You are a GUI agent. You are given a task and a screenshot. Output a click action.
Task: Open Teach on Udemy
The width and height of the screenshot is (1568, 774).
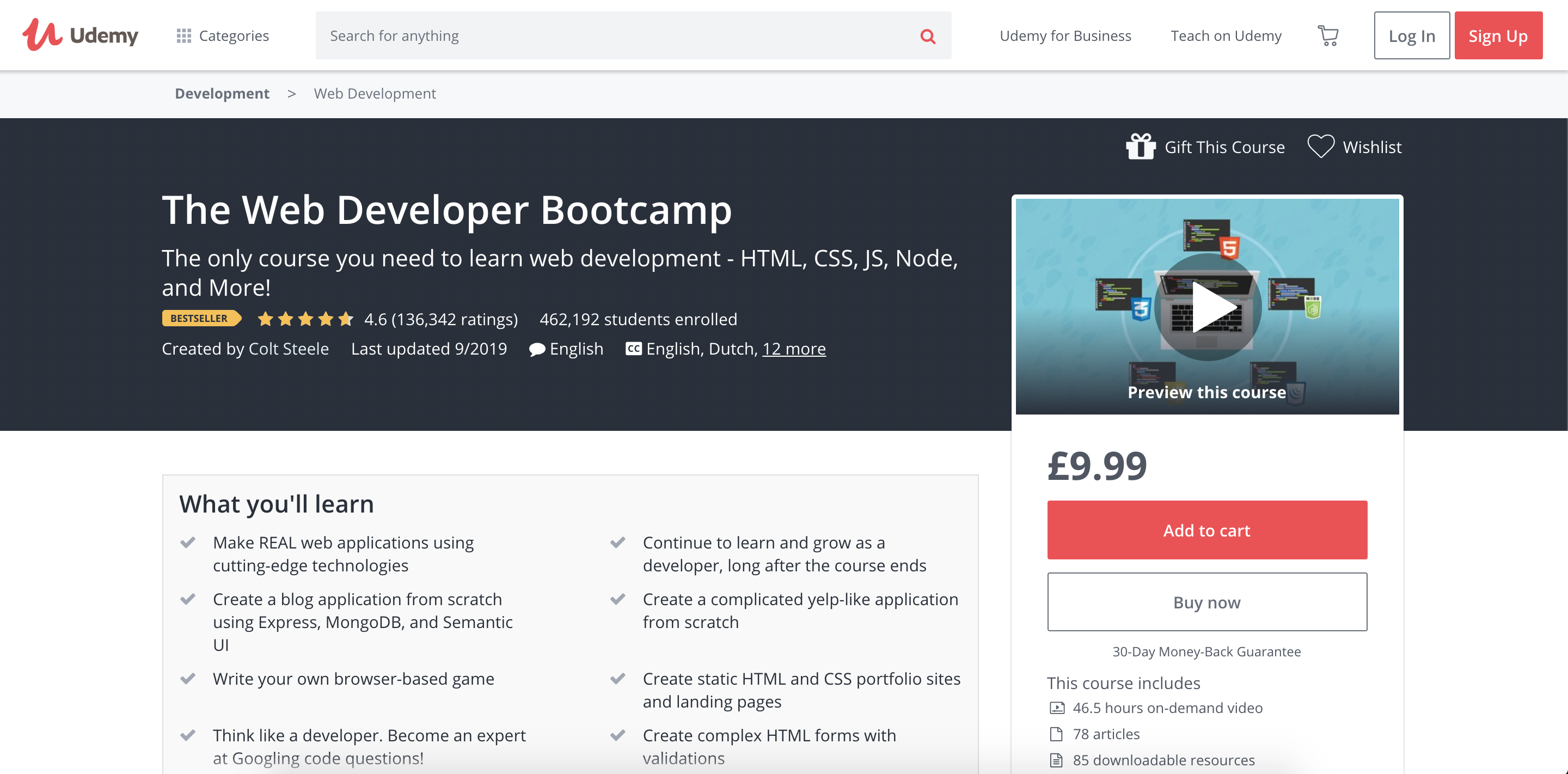tap(1226, 36)
